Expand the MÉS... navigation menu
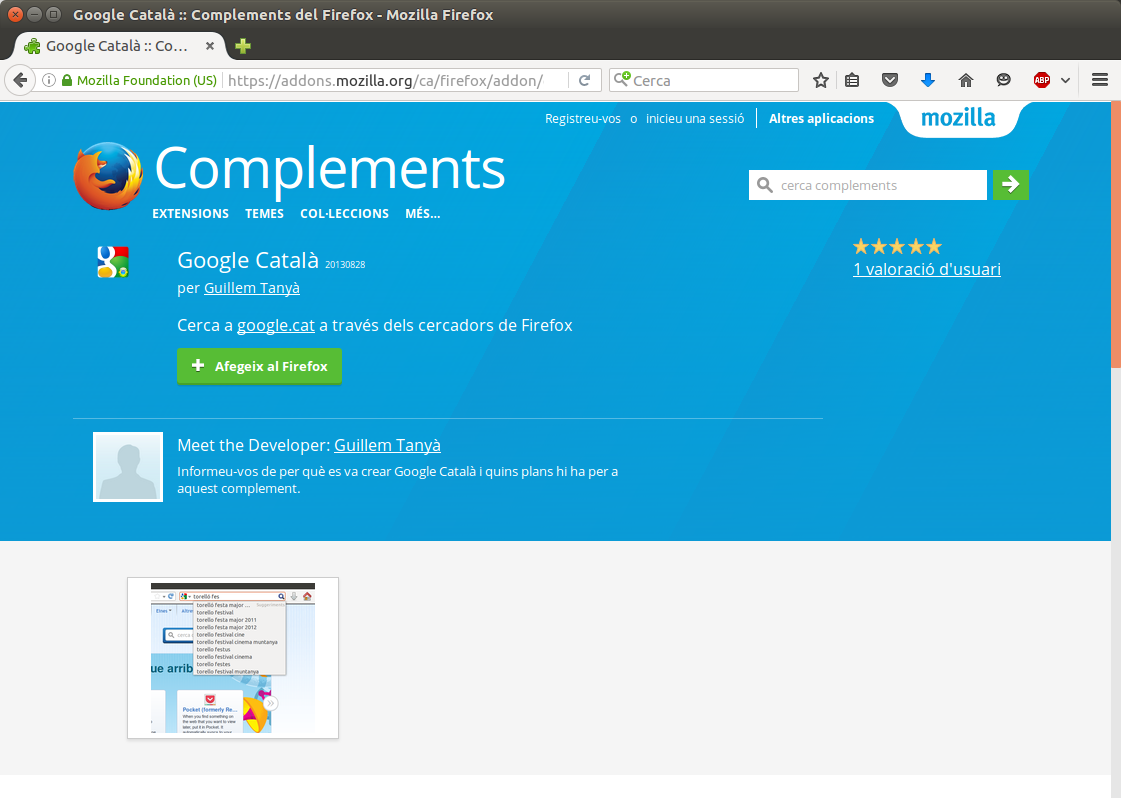Viewport: 1121px width, 798px height. click(x=422, y=213)
